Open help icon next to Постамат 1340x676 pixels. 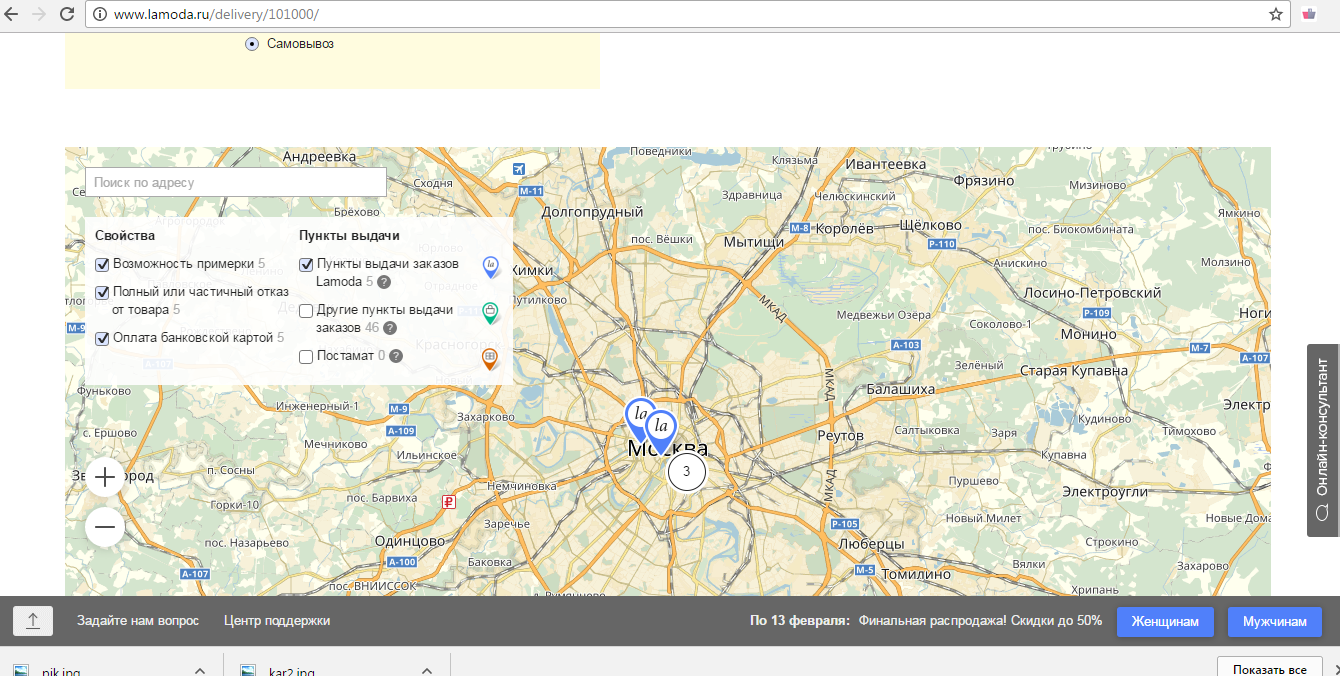396,356
